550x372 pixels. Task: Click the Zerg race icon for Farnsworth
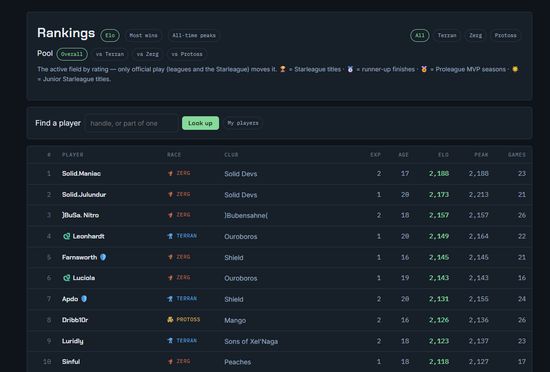pos(170,257)
